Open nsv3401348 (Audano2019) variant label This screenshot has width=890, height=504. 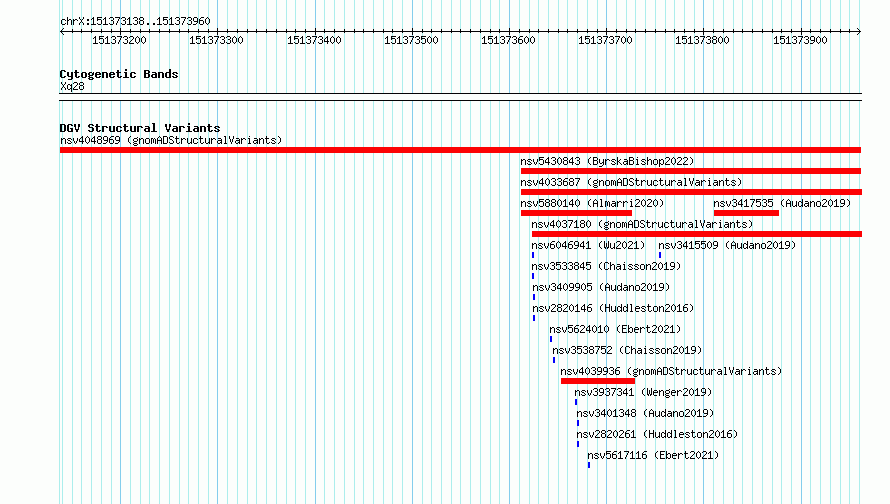[645, 413]
